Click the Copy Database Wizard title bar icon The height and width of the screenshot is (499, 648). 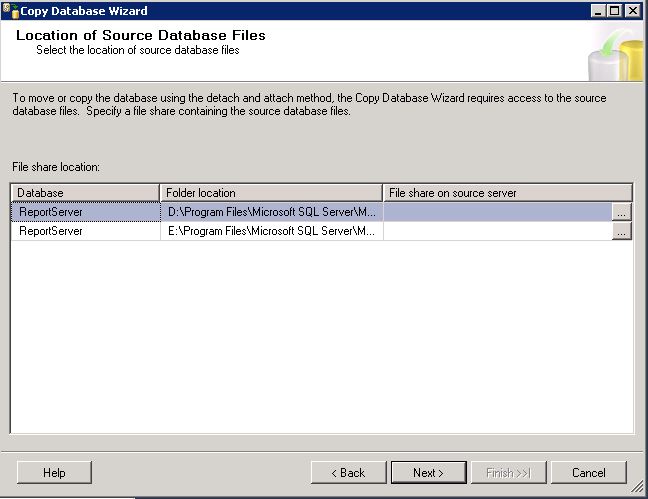click(x=11, y=10)
